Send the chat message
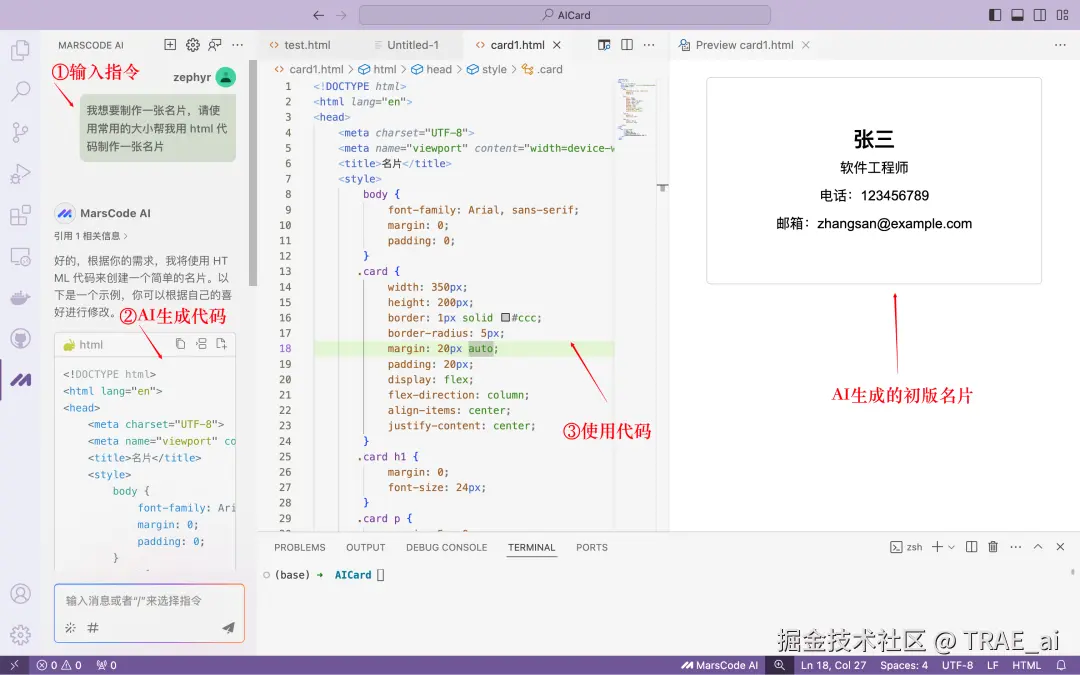The width and height of the screenshot is (1080, 675). click(228, 627)
